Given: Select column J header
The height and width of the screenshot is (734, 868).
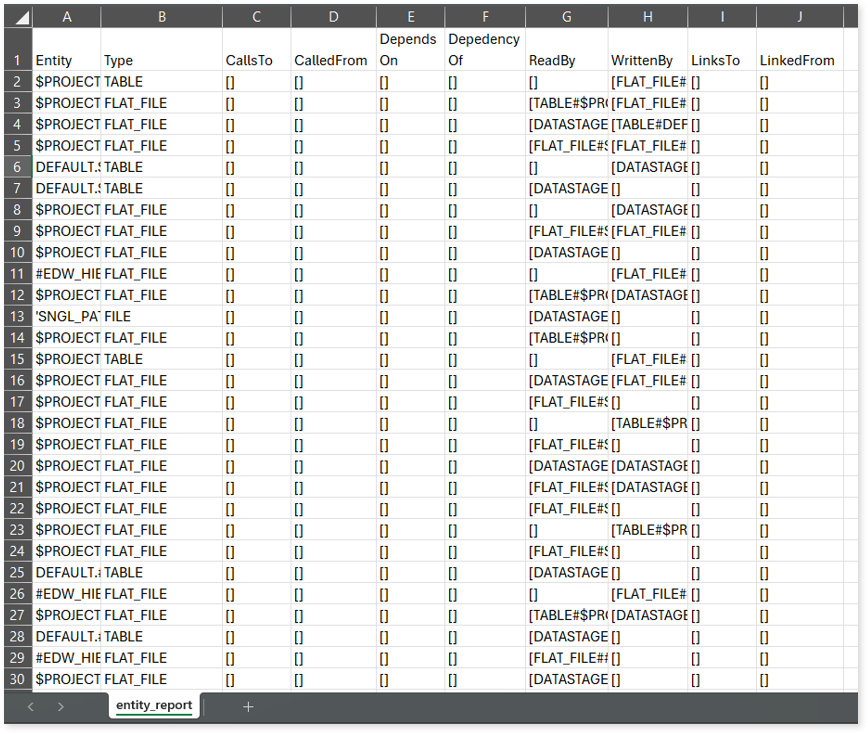Looking at the screenshot, I should pos(798,17).
